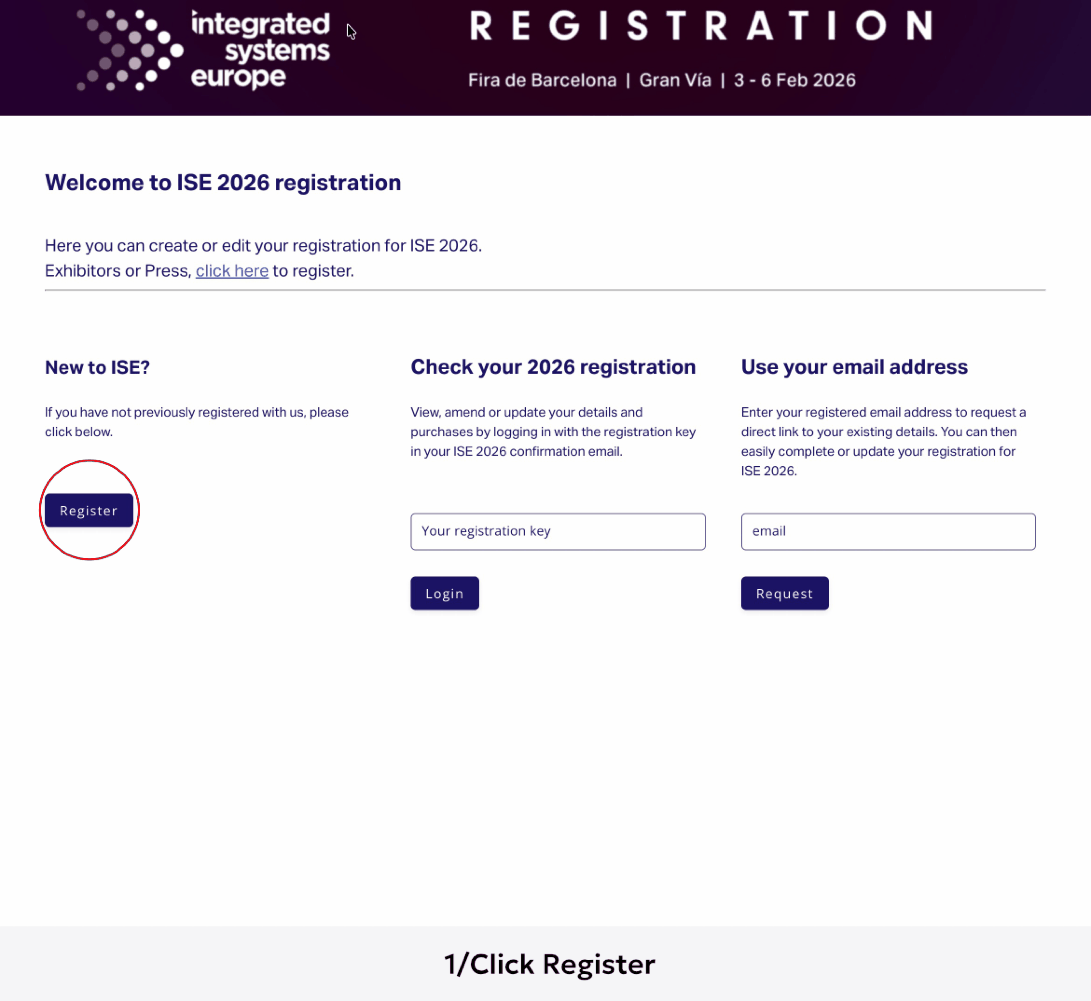
Task: Click the "Check your 2026 registration" heading
Action: click(553, 367)
